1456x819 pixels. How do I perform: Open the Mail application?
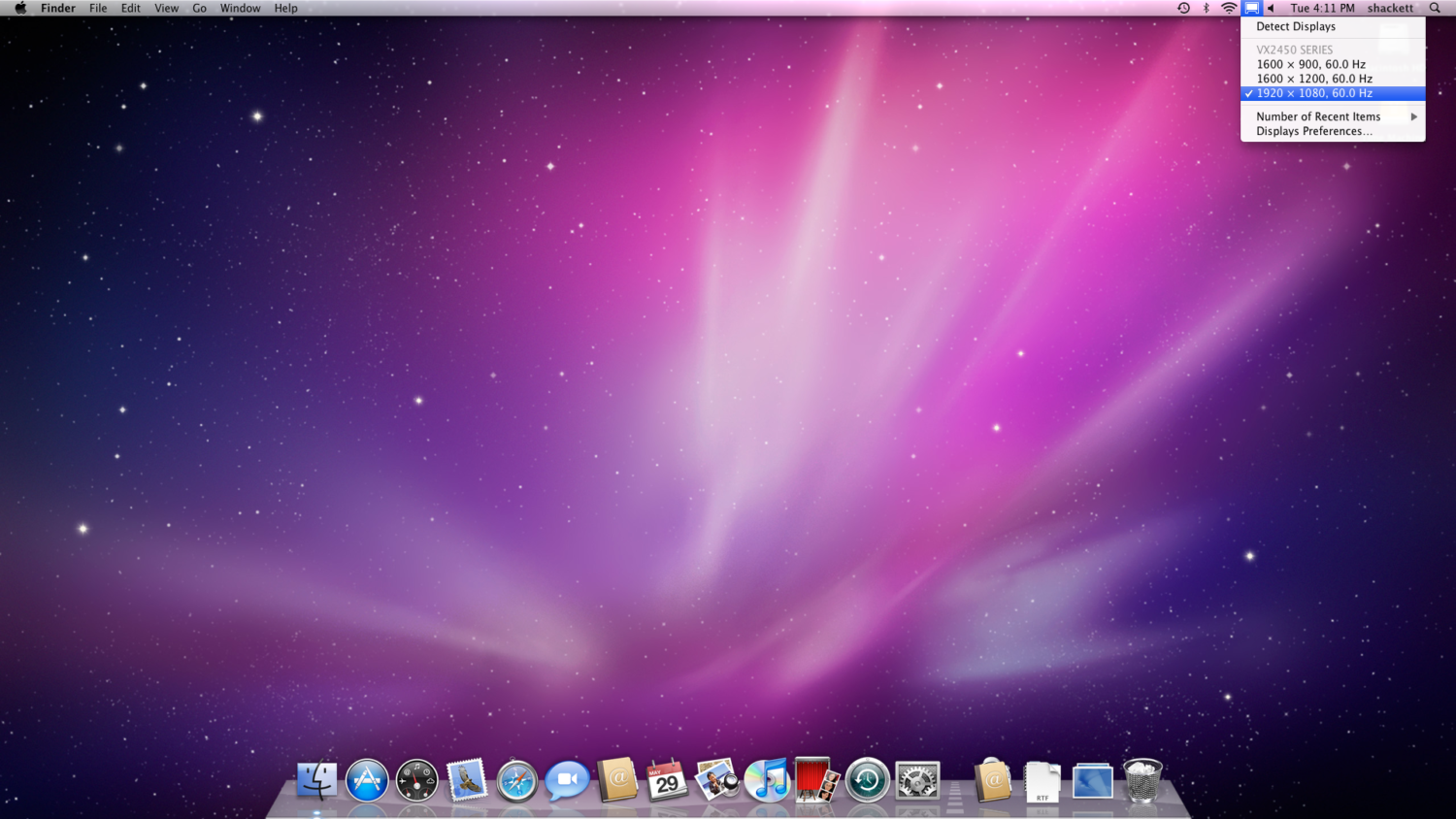point(467,779)
